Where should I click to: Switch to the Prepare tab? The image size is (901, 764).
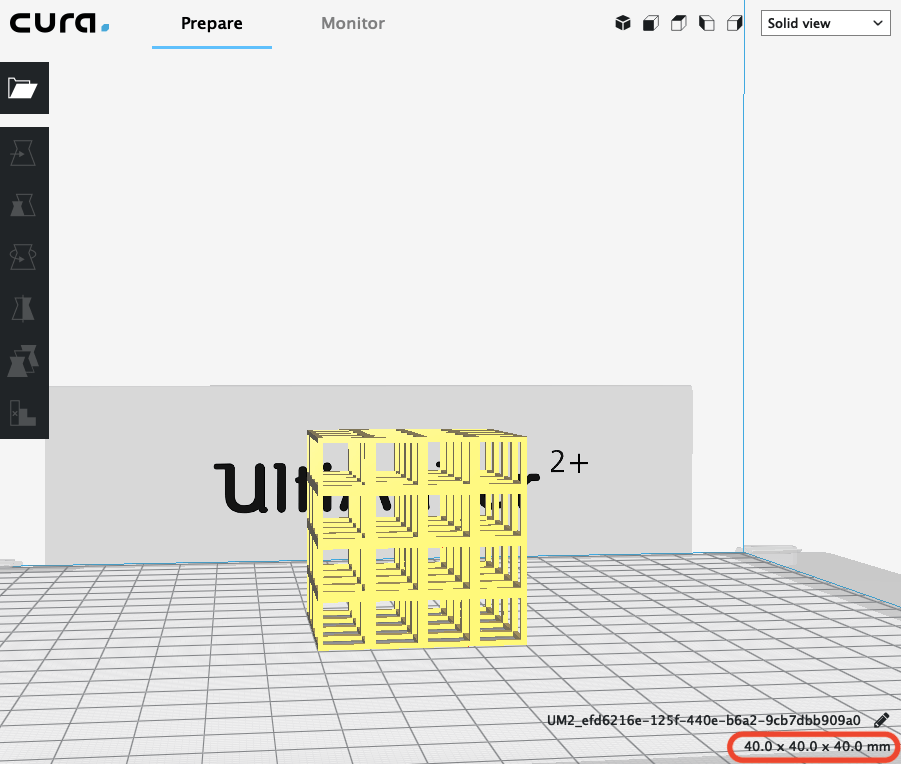pyautogui.click(x=211, y=24)
